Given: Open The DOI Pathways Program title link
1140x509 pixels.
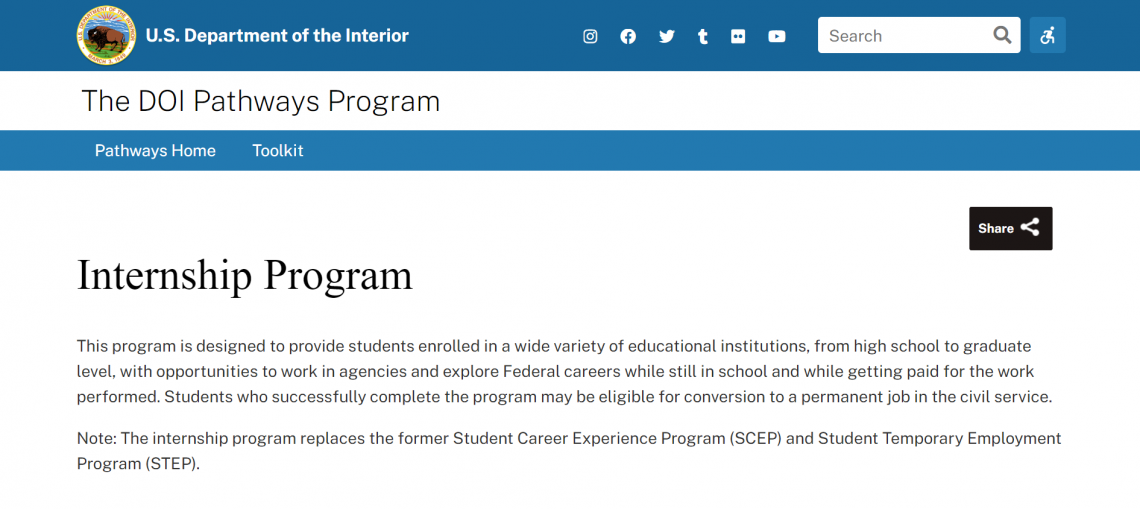Looking at the screenshot, I should (260, 101).
